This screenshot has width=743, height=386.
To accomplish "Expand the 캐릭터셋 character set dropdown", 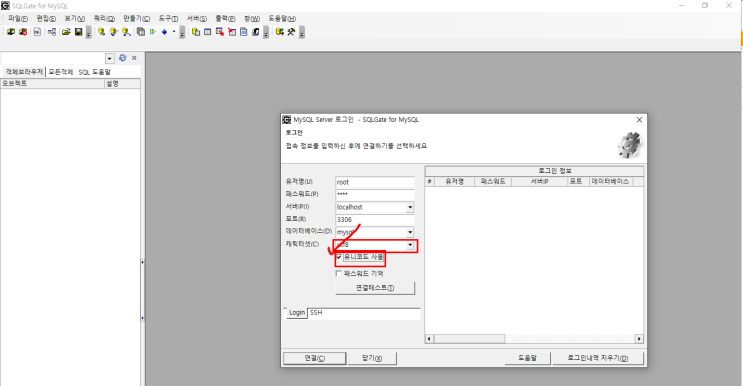I will coord(410,245).
